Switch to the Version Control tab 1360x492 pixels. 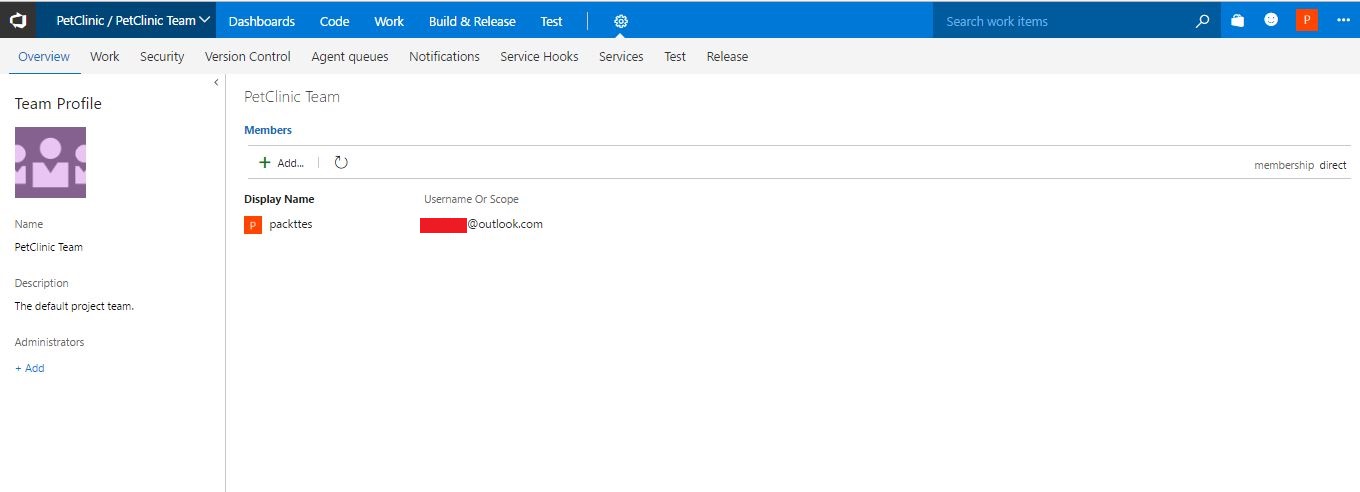click(x=248, y=56)
